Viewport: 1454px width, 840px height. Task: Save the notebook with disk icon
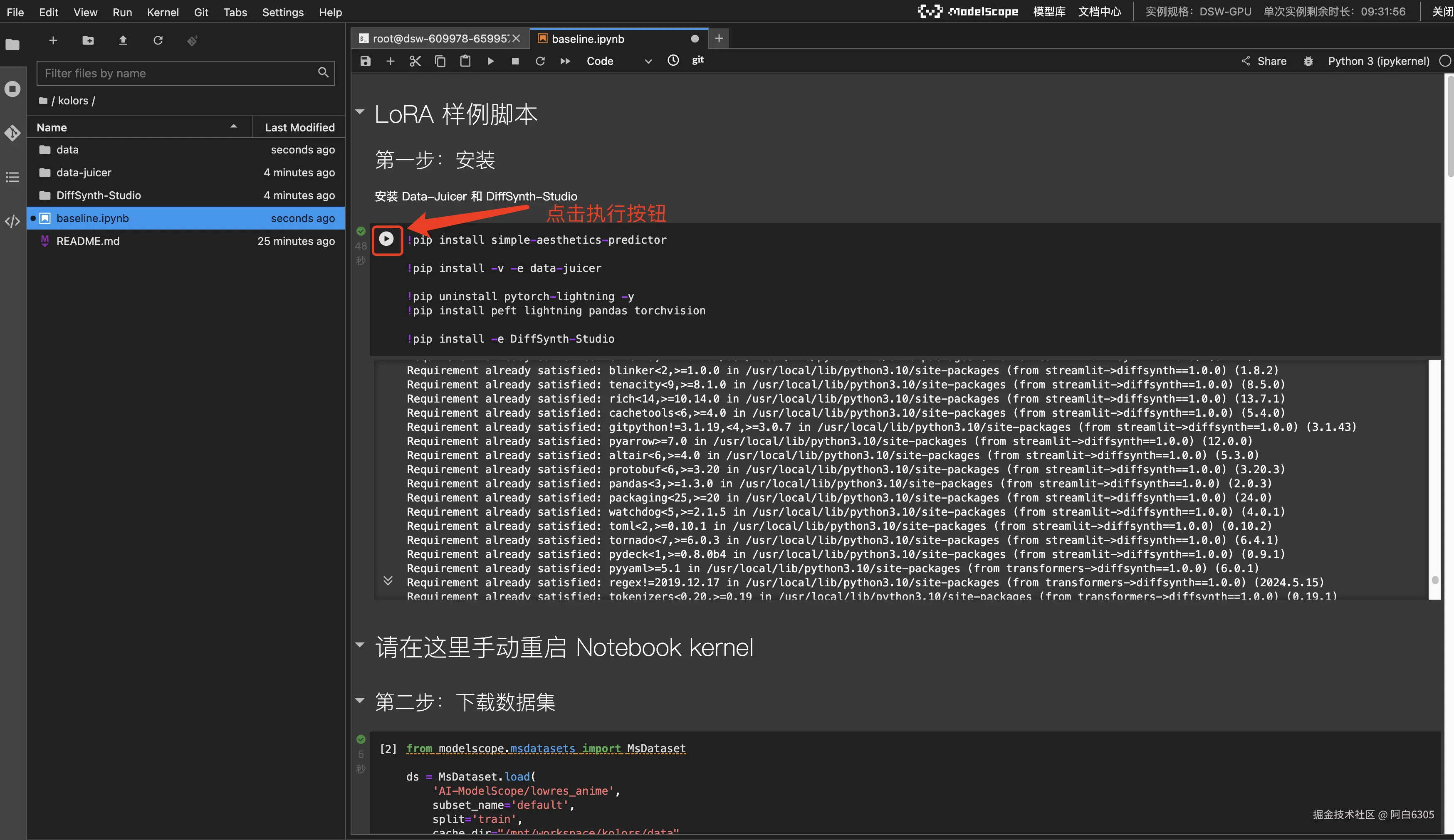click(365, 61)
